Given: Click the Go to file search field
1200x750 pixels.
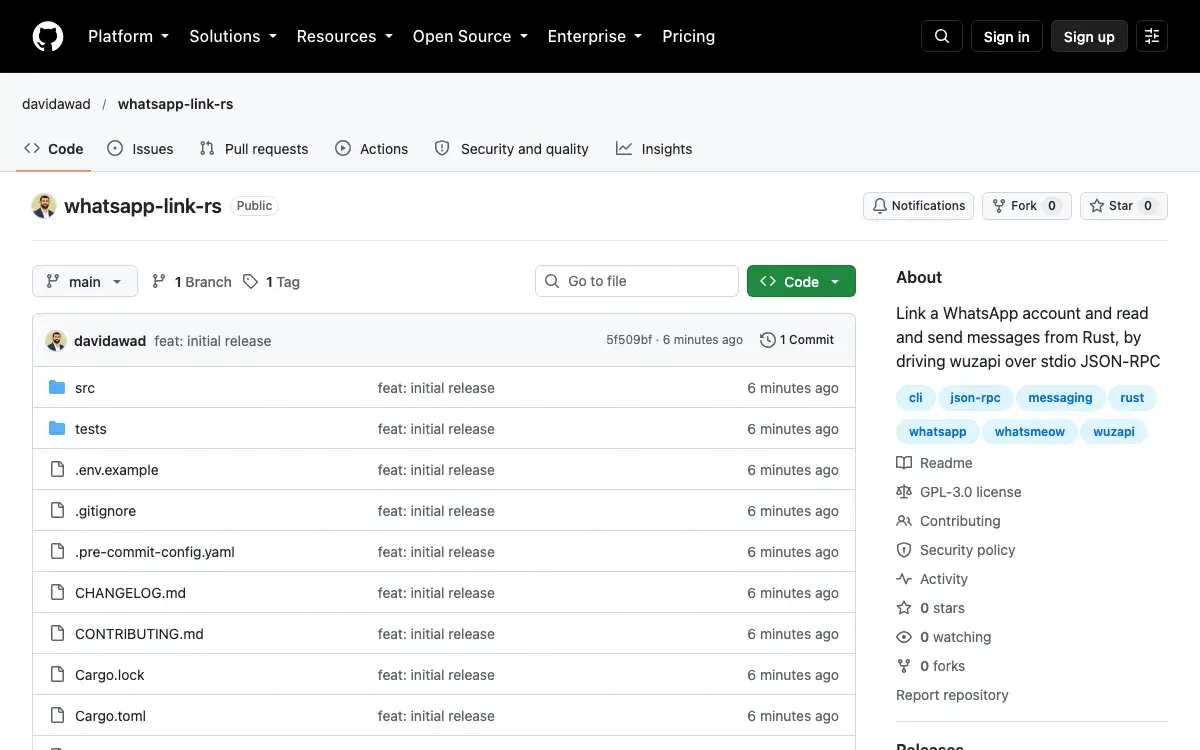Looking at the screenshot, I should [637, 281].
